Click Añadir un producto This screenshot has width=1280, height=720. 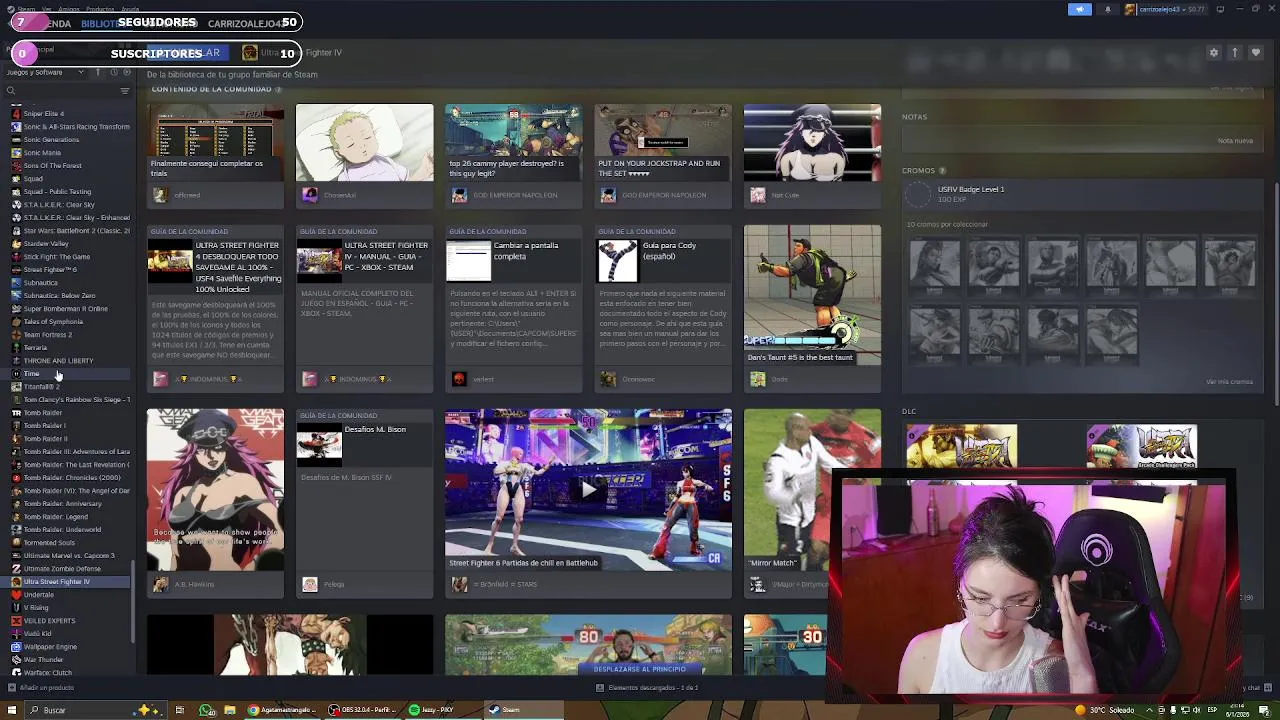pos(42,688)
